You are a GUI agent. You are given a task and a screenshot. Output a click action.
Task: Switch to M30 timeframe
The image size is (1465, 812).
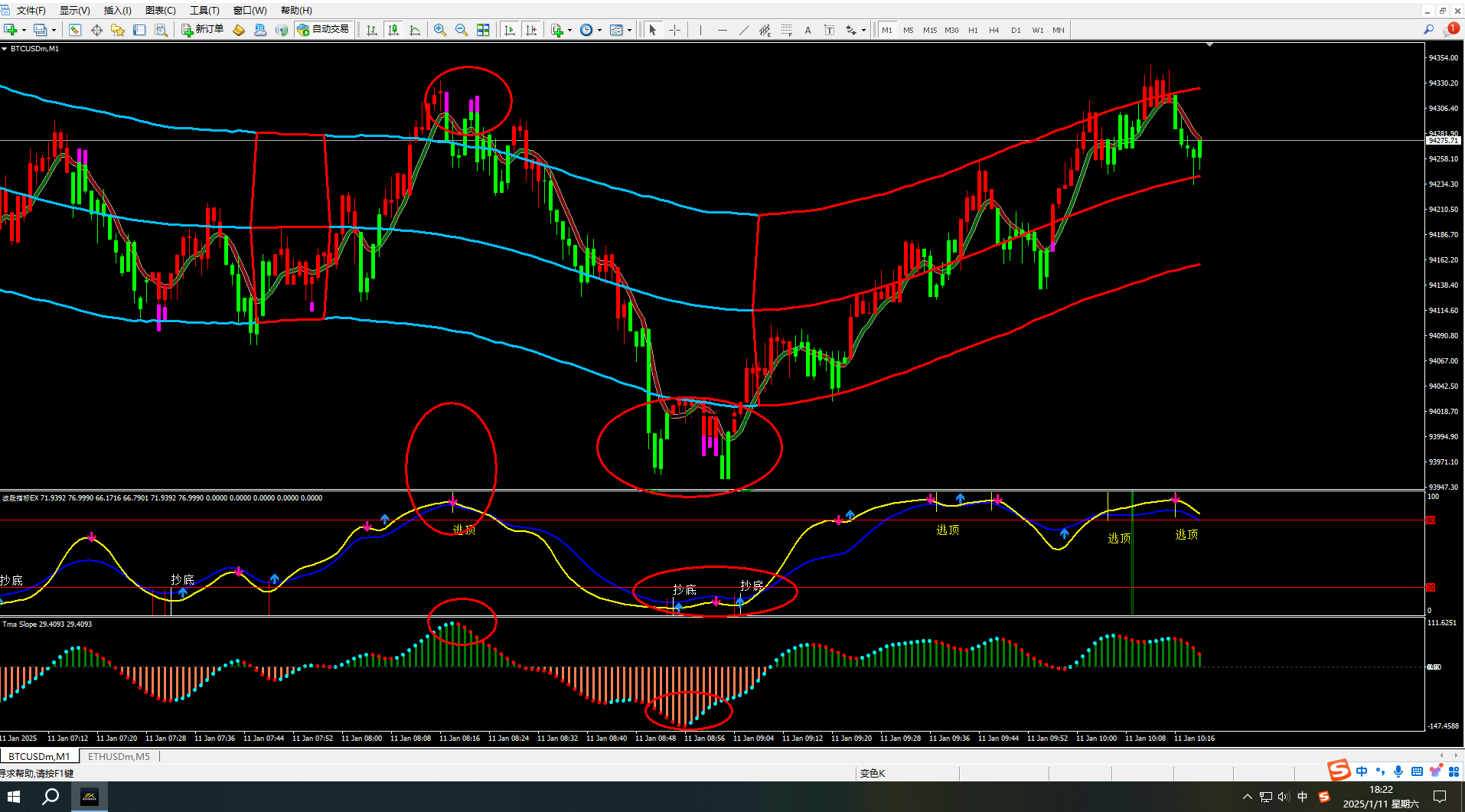click(x=951, y=30)
